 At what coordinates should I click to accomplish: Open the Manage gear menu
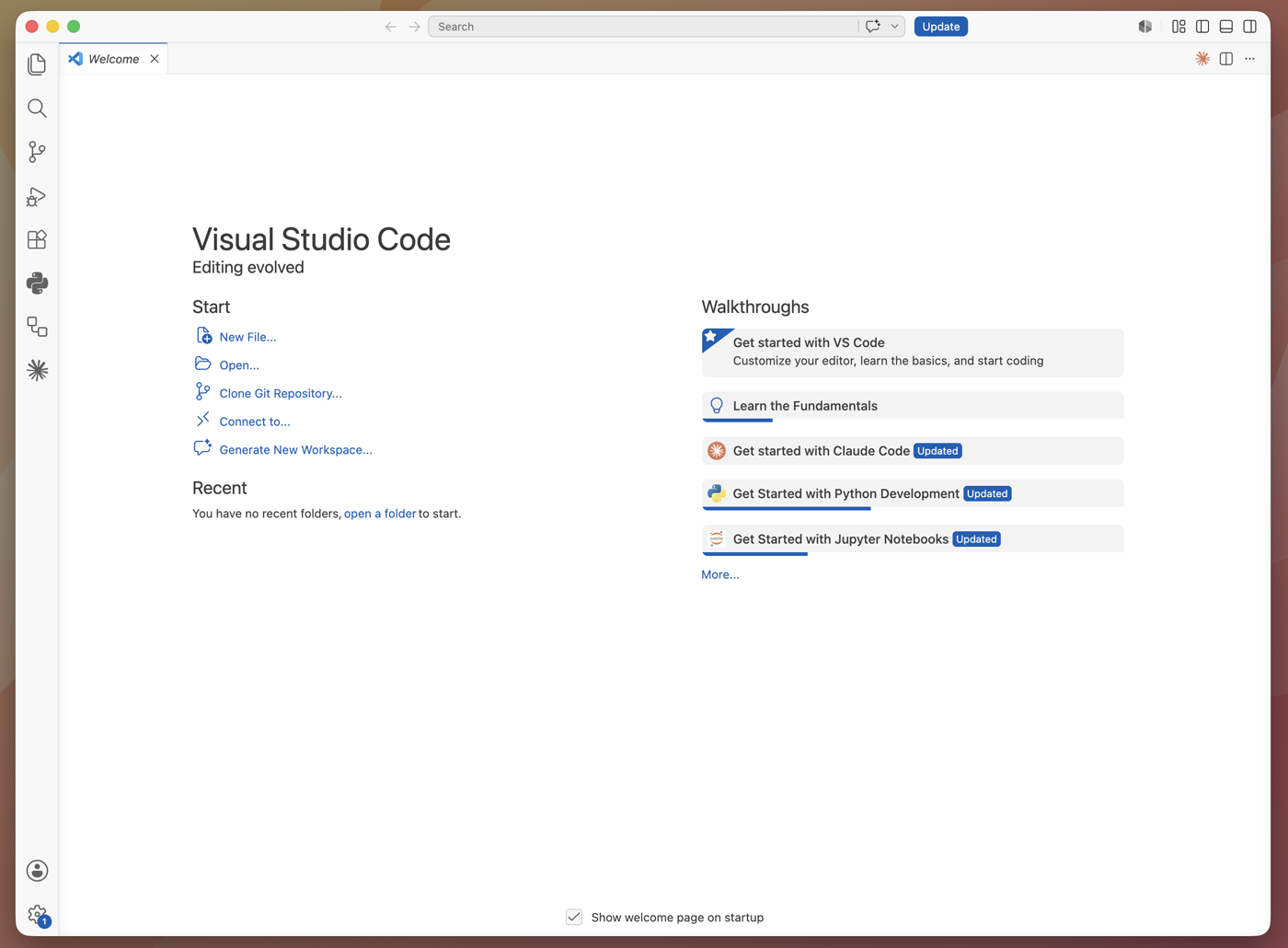point(37,915)
